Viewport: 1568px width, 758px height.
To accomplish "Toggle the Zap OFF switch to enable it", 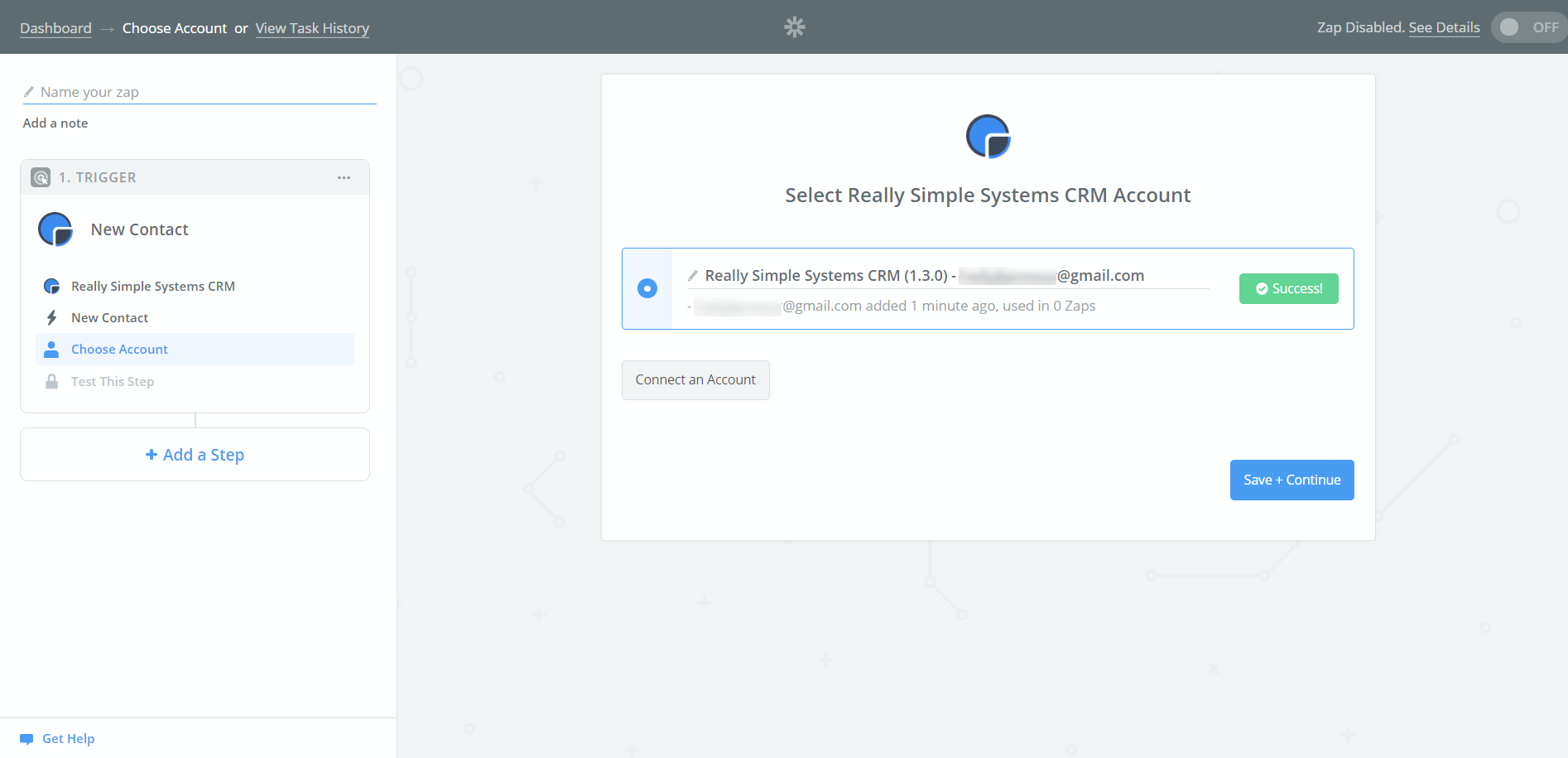I will 1526,27.
